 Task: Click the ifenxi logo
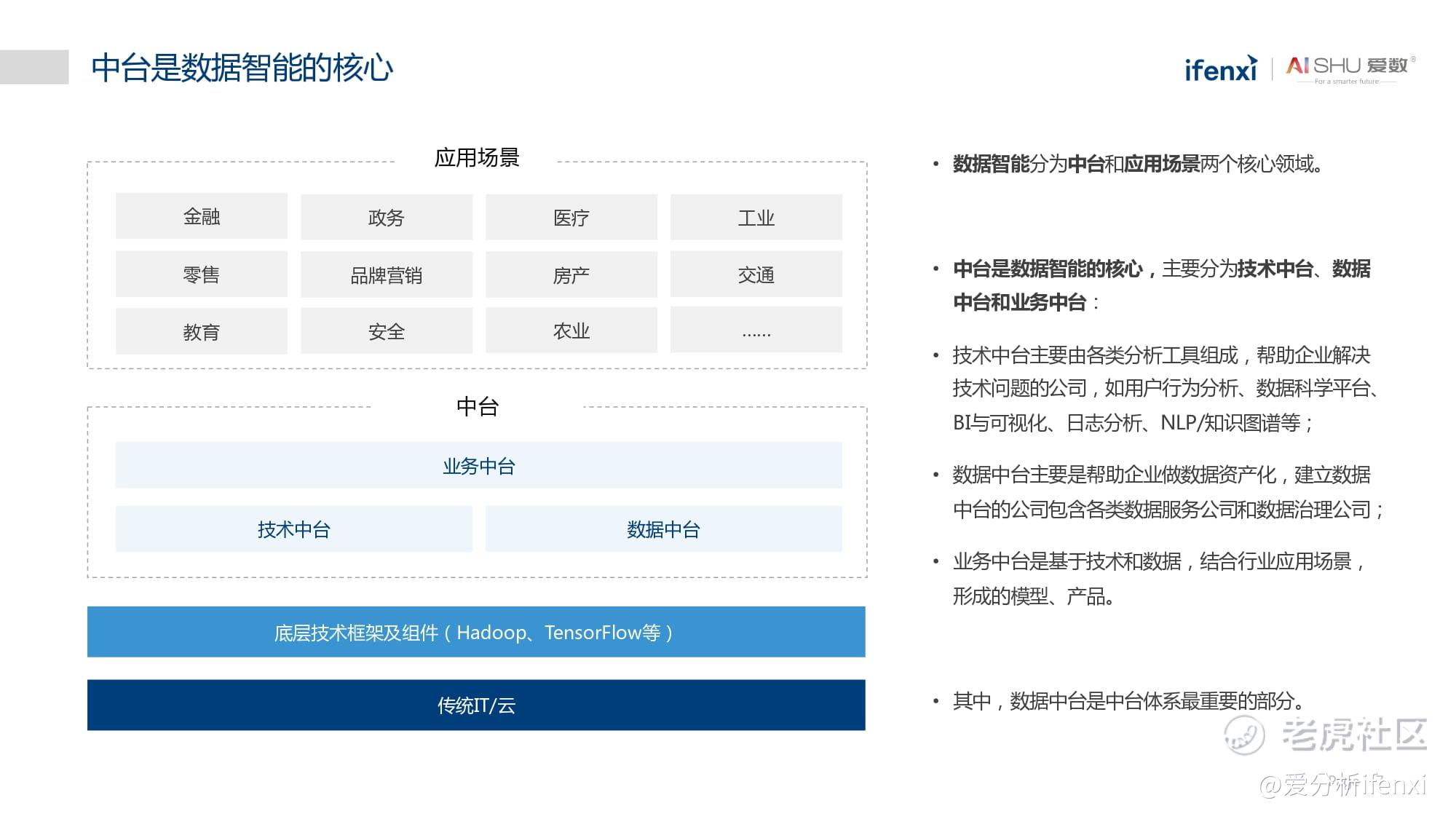[1221, 68]
